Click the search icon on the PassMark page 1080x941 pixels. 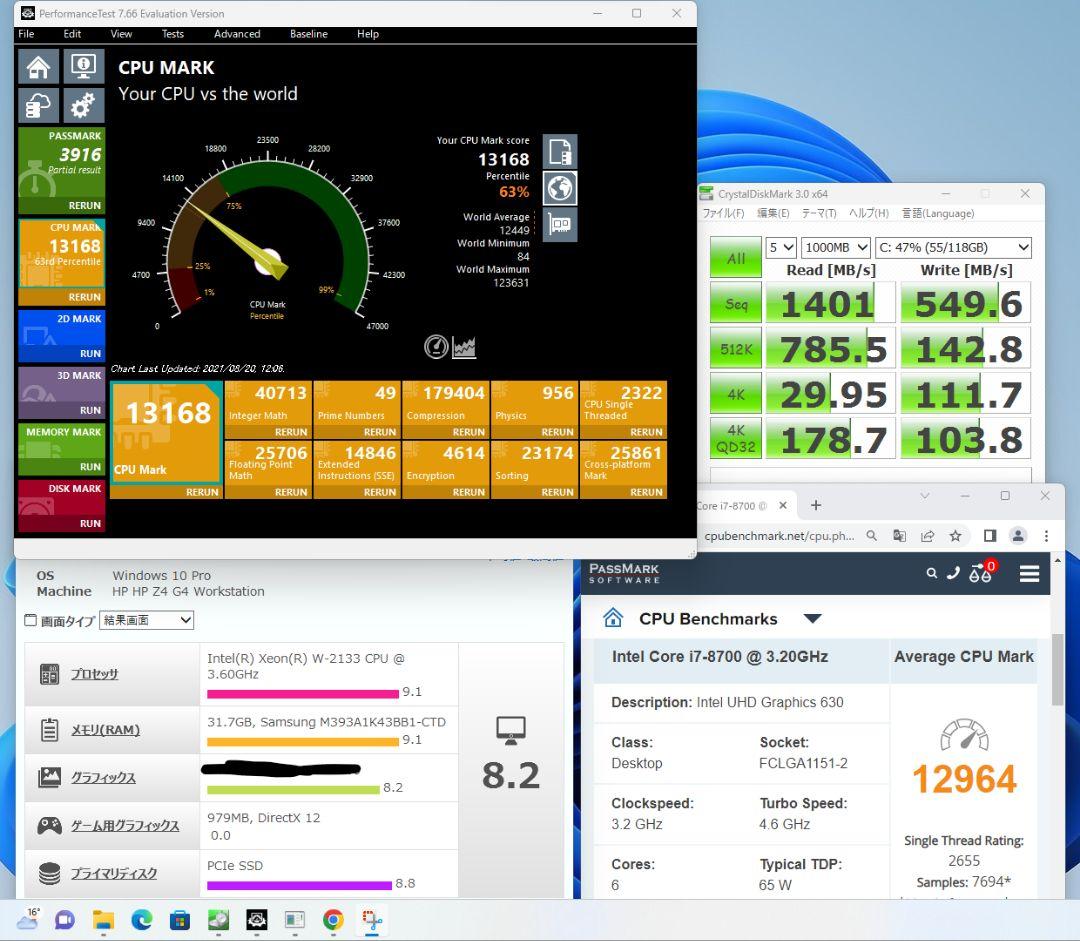point(932,573)
